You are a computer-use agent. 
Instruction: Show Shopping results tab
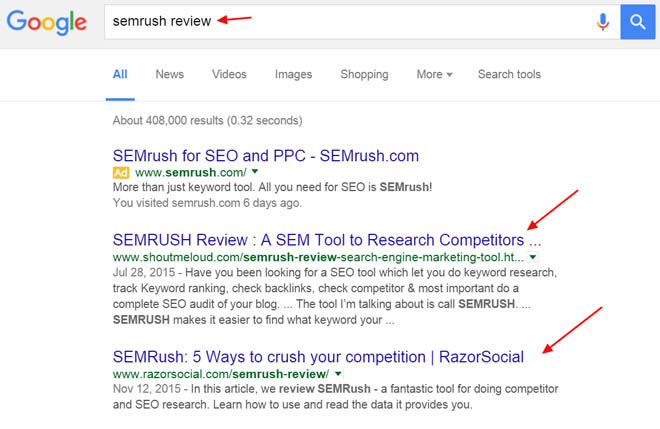click(364, 74)
